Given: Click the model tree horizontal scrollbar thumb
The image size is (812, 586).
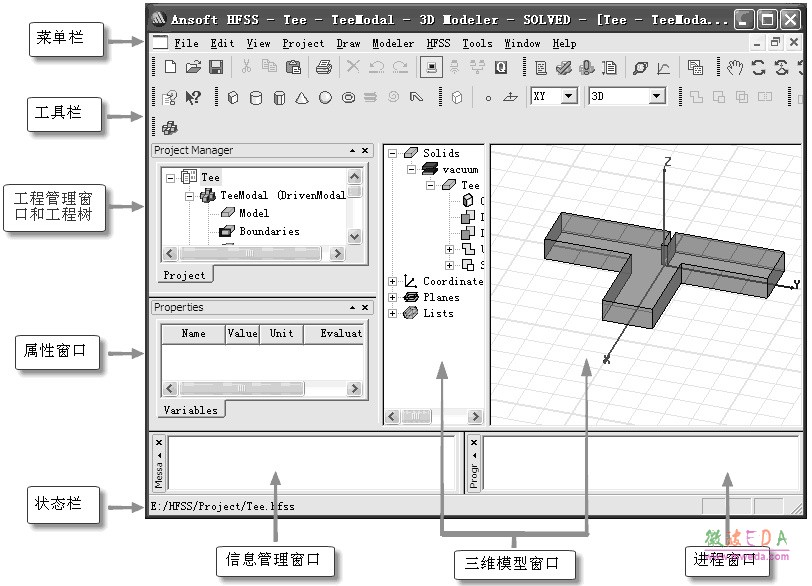Looking at the screenshot, I should 416,416.
